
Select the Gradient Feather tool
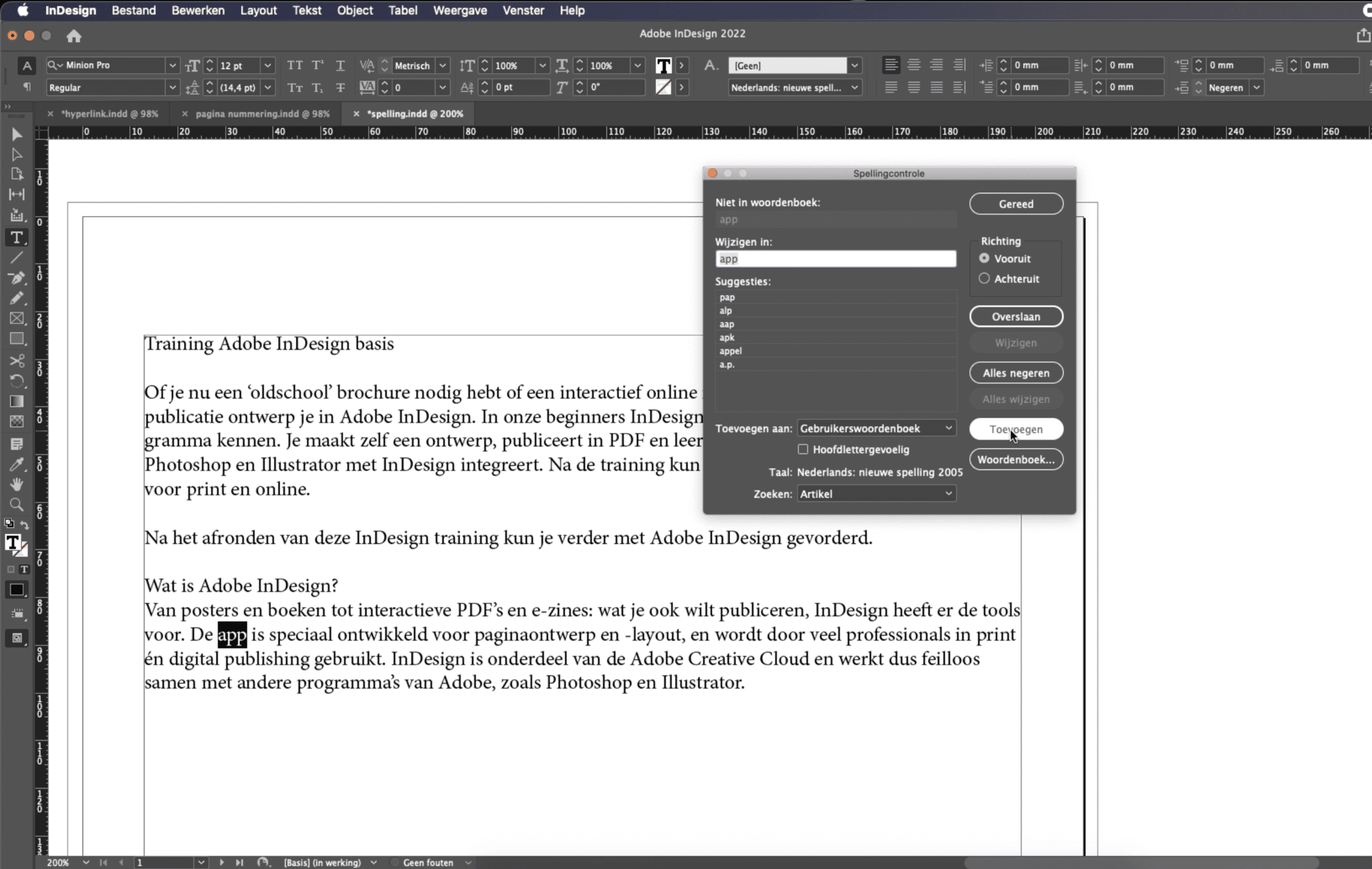point(17,422)
